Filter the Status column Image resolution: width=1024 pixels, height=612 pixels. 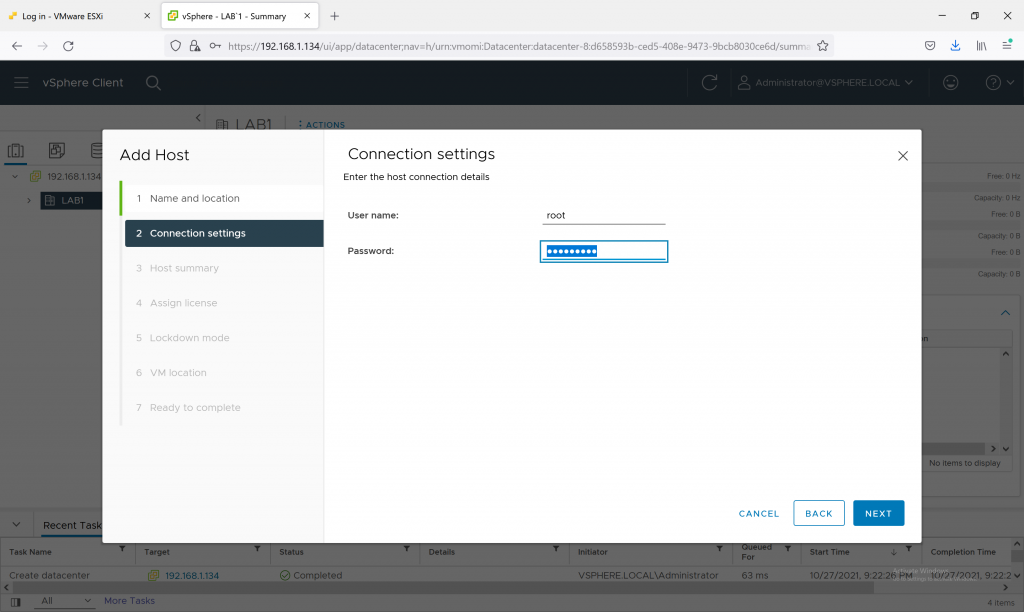tap(406, 549)
